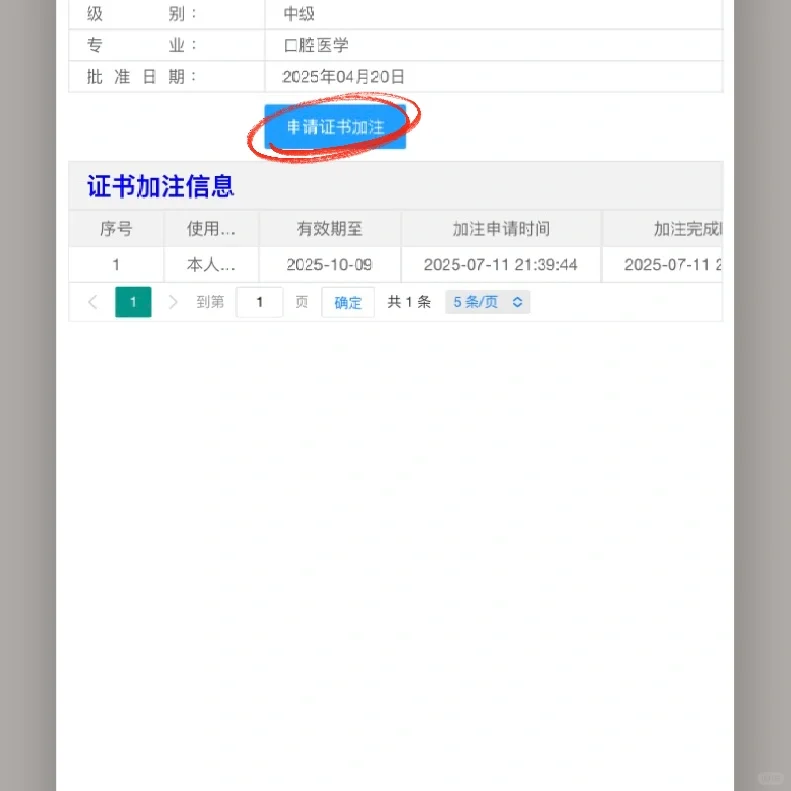Click the 加注申请时间 column header
This screenshot has width=791, height=791.
click(501, 229)
